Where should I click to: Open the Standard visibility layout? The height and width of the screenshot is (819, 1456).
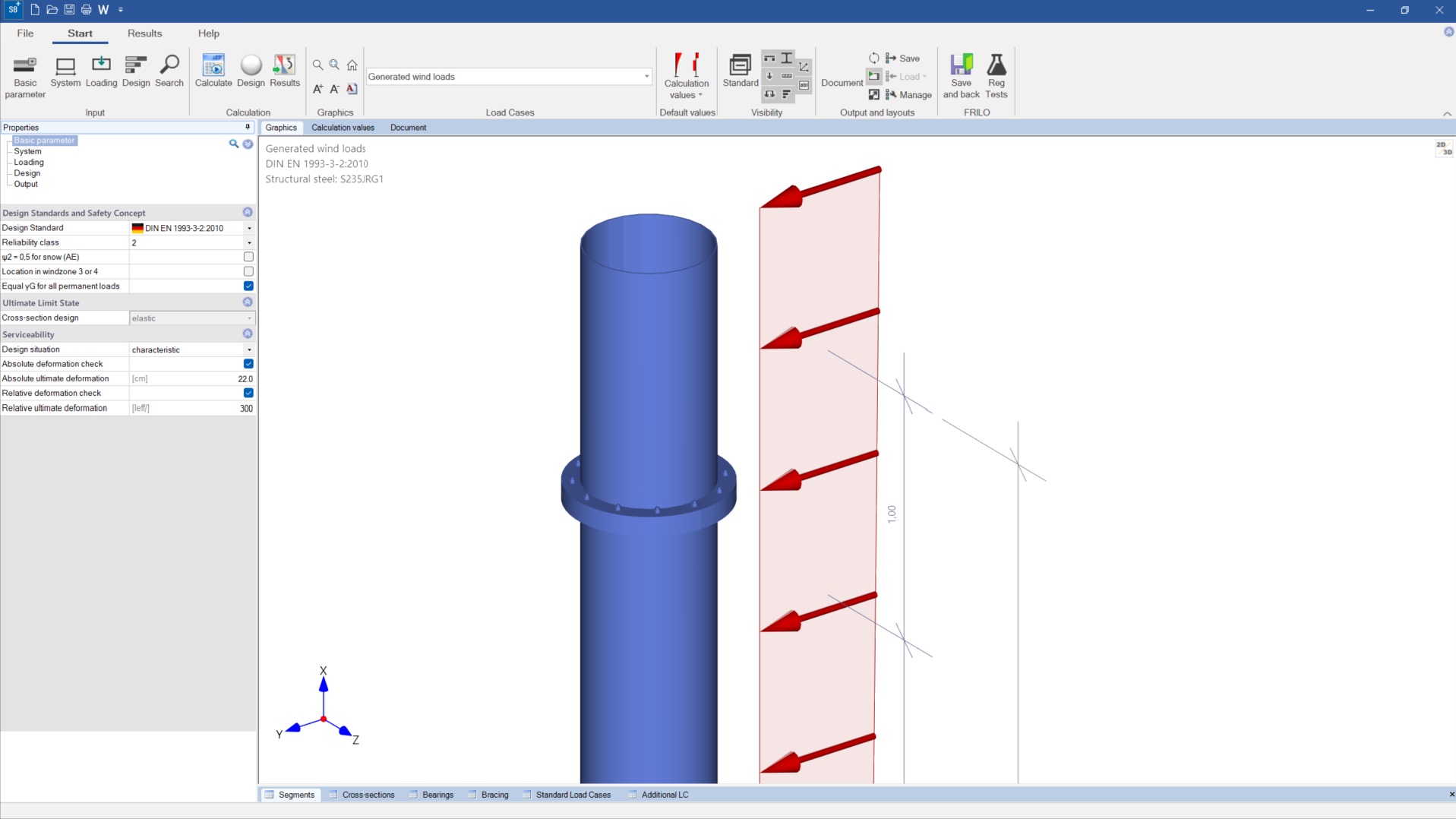[741, 72]
